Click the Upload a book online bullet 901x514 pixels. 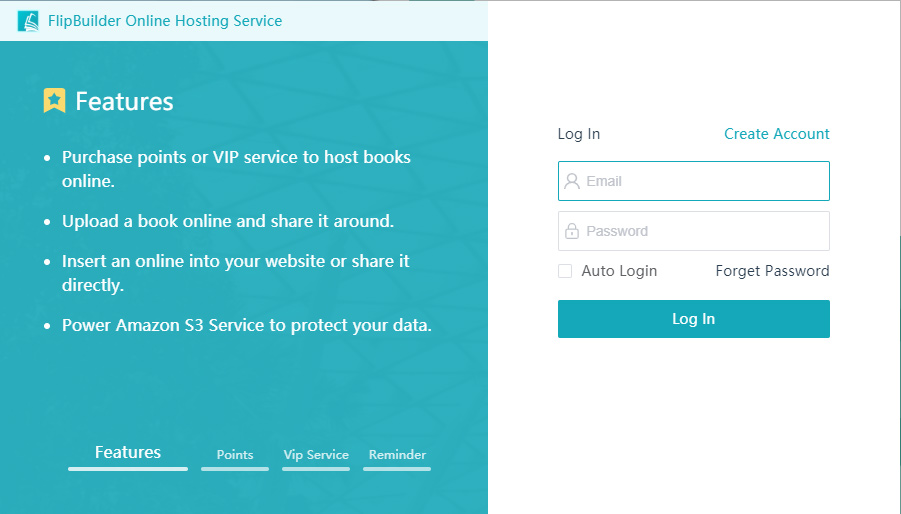[x=227, y=221]
